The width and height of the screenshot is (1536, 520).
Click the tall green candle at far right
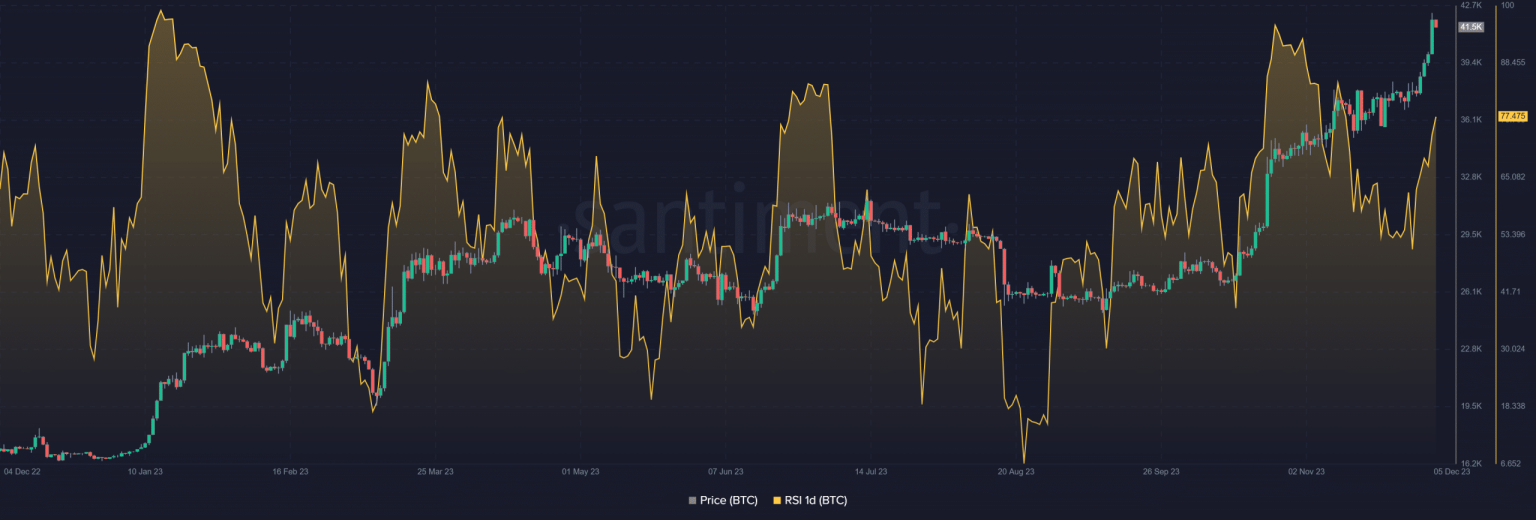click(x=1432, y=37)
